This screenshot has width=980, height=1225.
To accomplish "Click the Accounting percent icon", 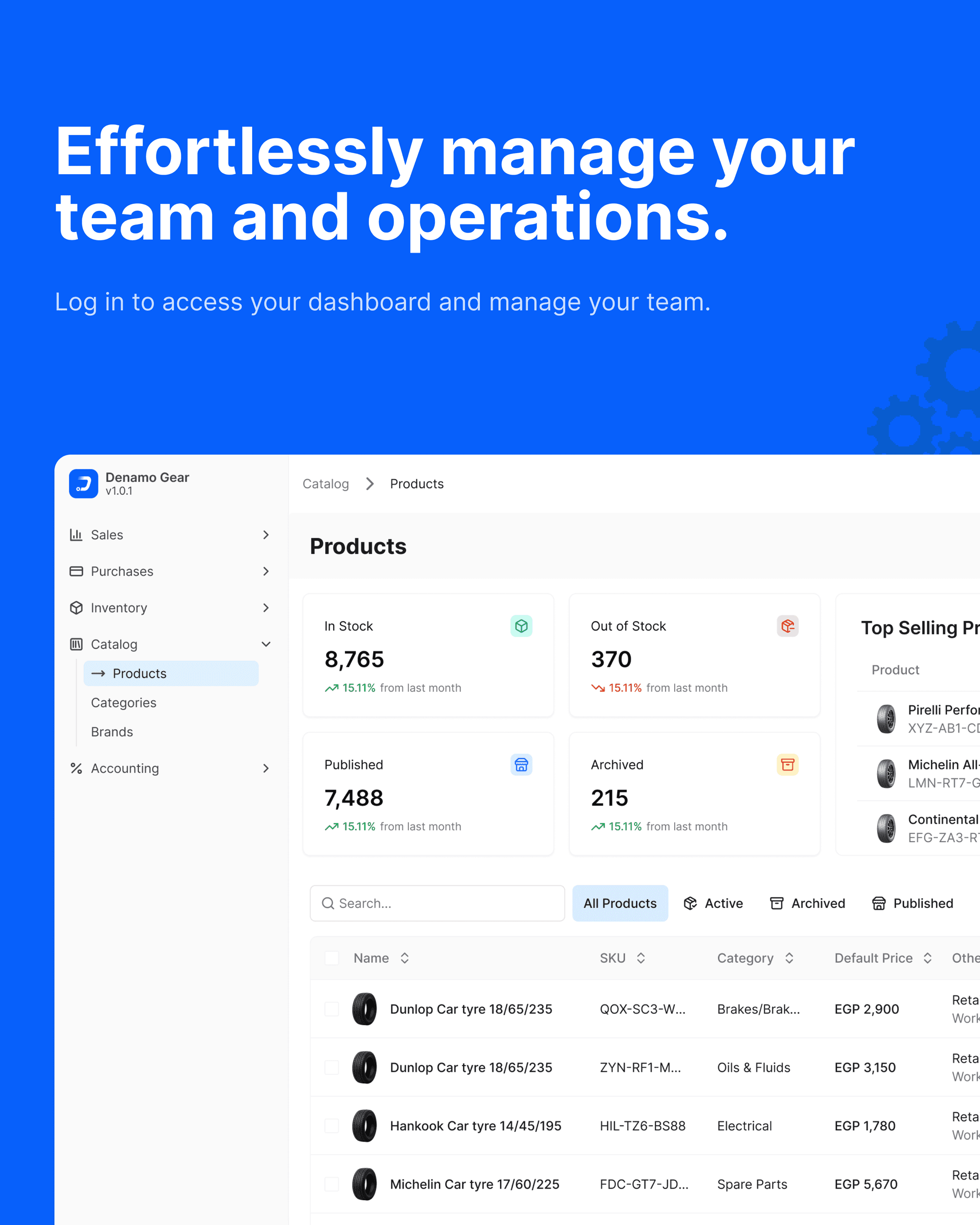I will [76, 768].
